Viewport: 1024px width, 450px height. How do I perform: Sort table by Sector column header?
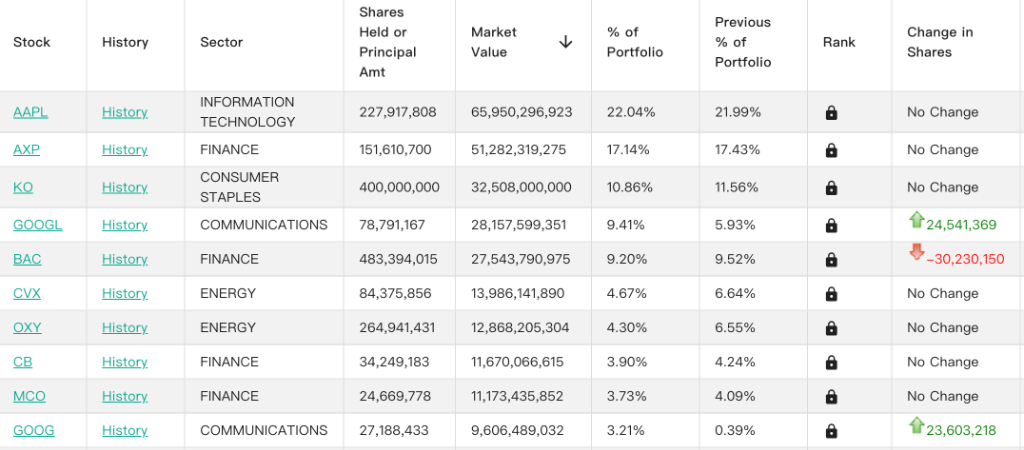[x=221, y=42]
